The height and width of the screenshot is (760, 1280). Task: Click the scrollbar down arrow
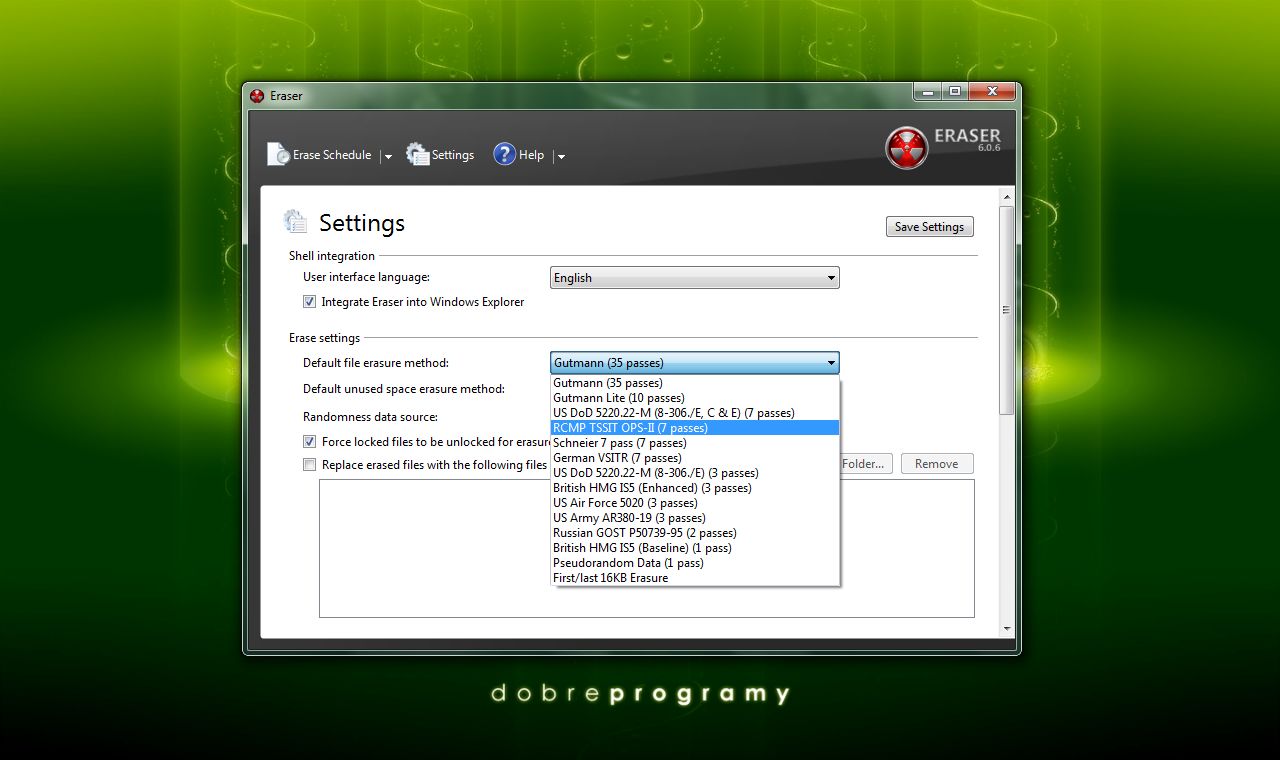[1007, 629]
